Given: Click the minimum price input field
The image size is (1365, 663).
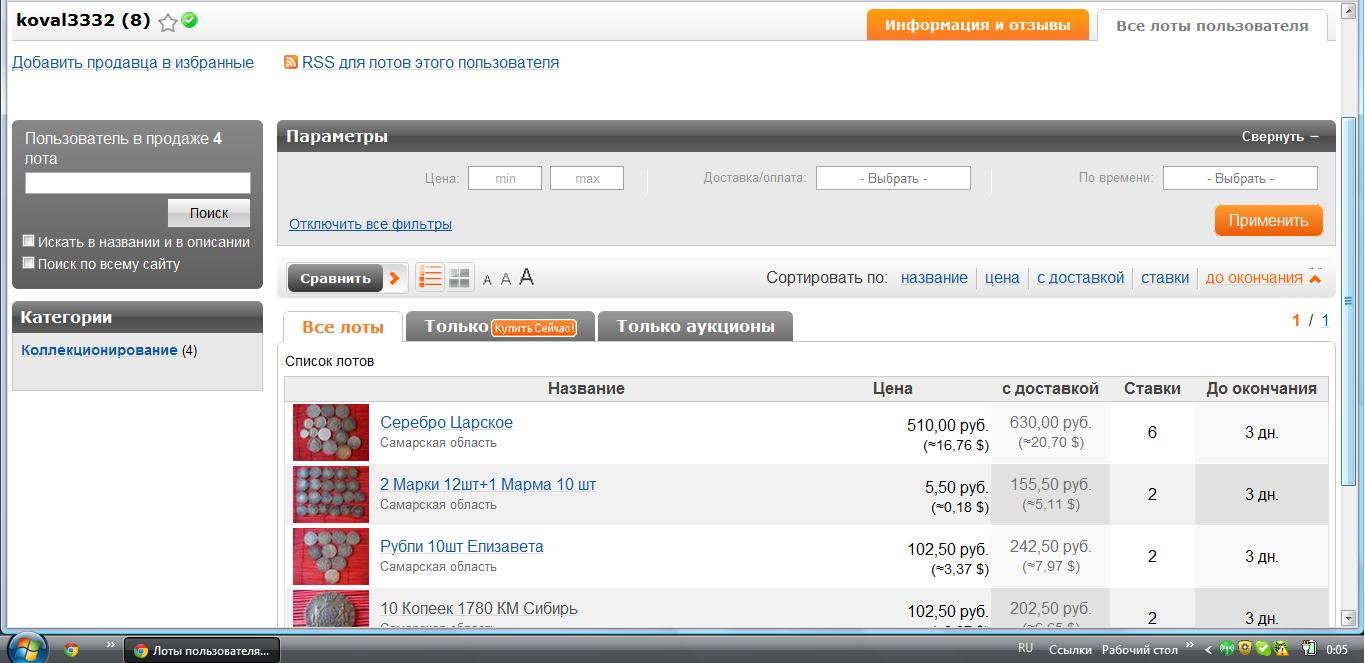Looking at the screenshot, I should 505,178.
